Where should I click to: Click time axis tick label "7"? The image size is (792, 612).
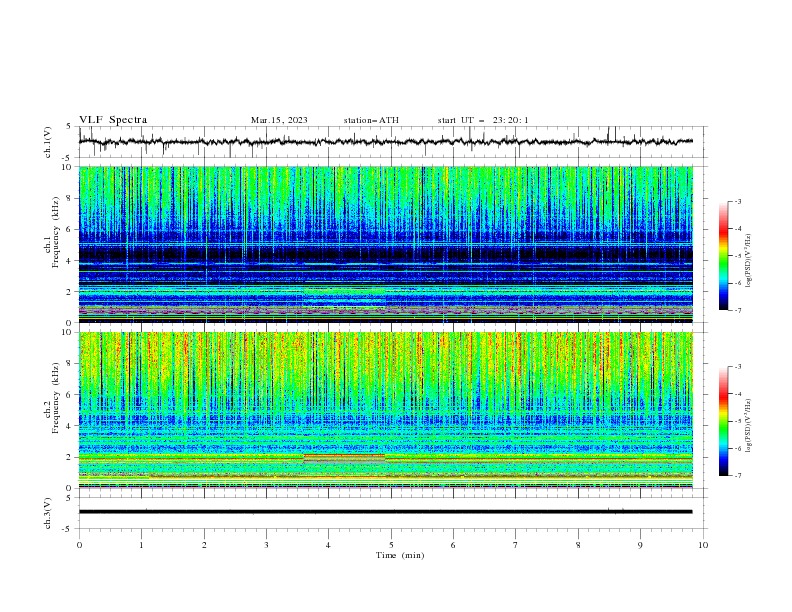516,545
